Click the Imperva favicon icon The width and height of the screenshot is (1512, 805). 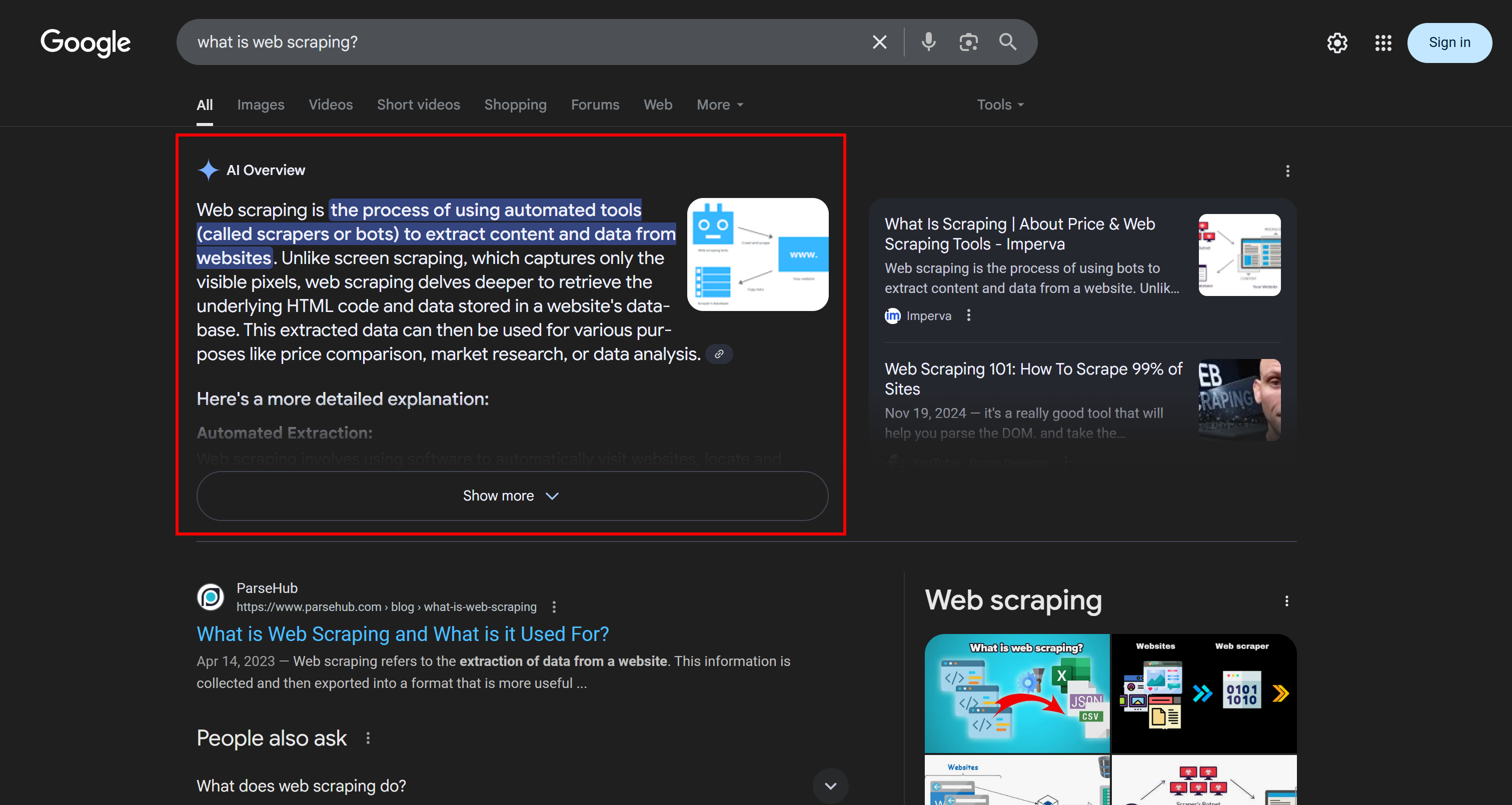892,315
